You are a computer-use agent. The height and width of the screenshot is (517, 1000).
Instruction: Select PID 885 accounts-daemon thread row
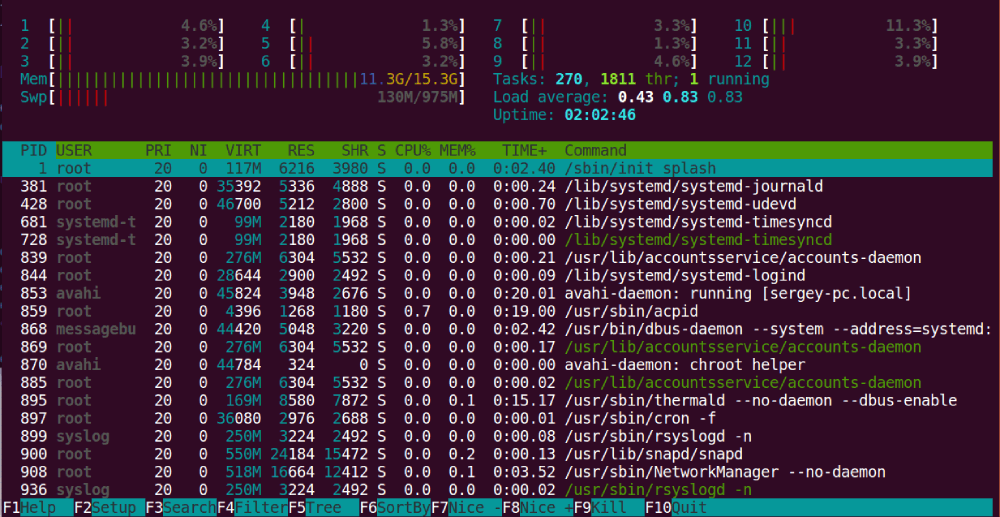(x=497, y=383)
